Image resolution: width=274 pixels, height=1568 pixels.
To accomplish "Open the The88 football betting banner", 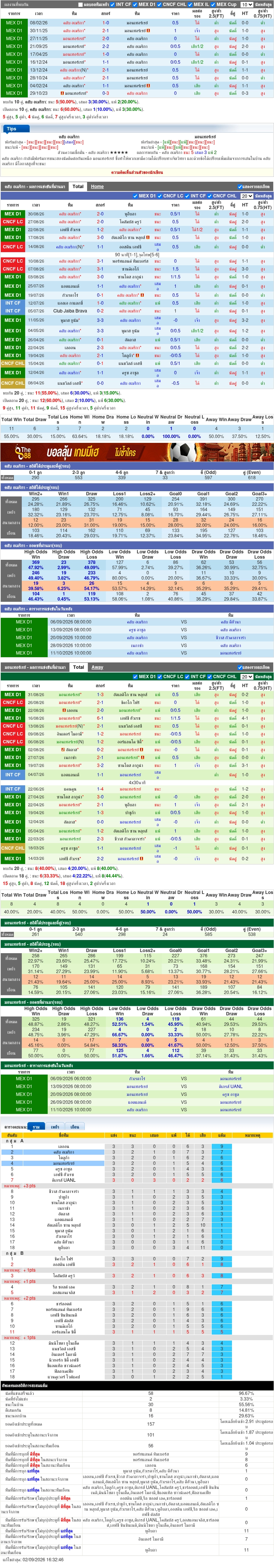I will 137,452.
